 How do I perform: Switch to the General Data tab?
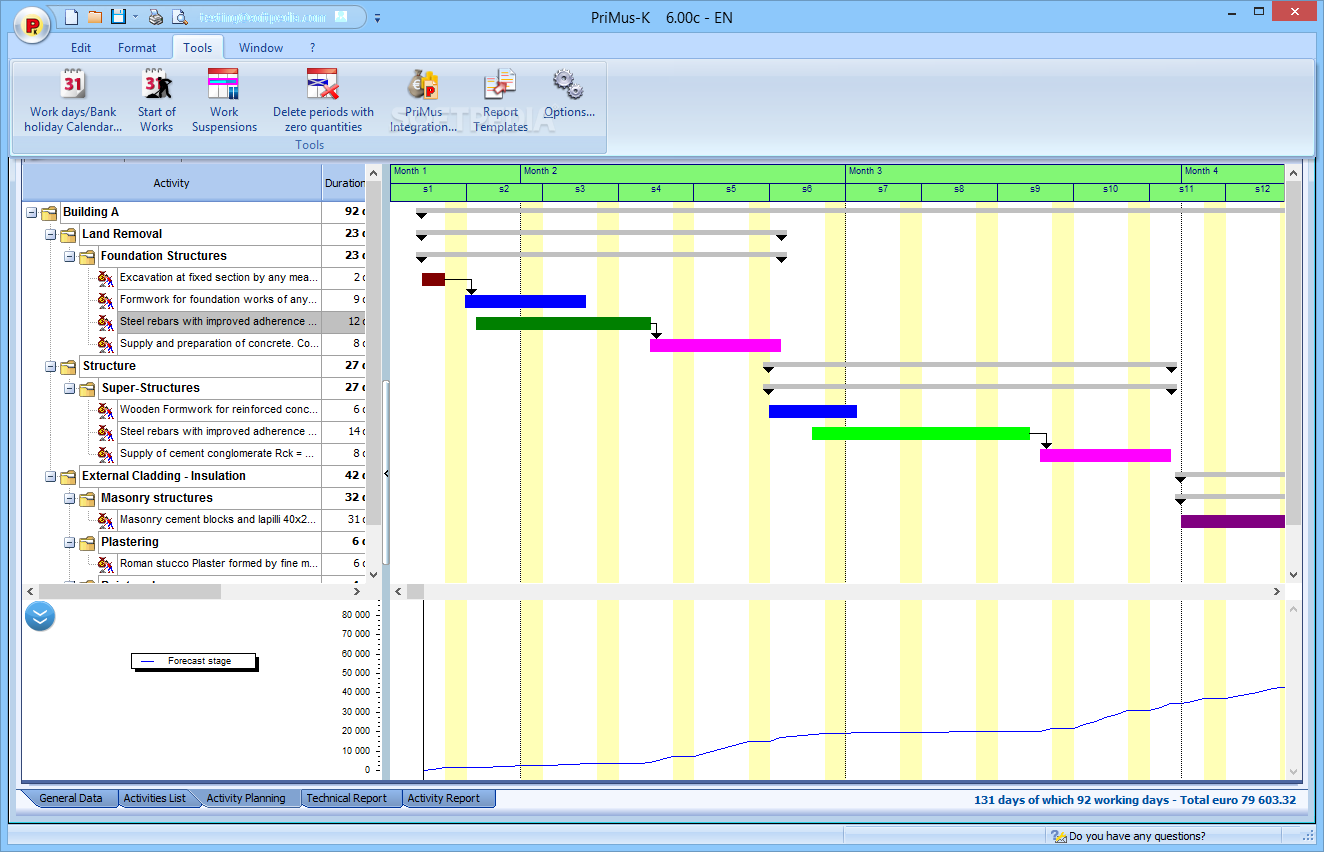click(69, 798)
